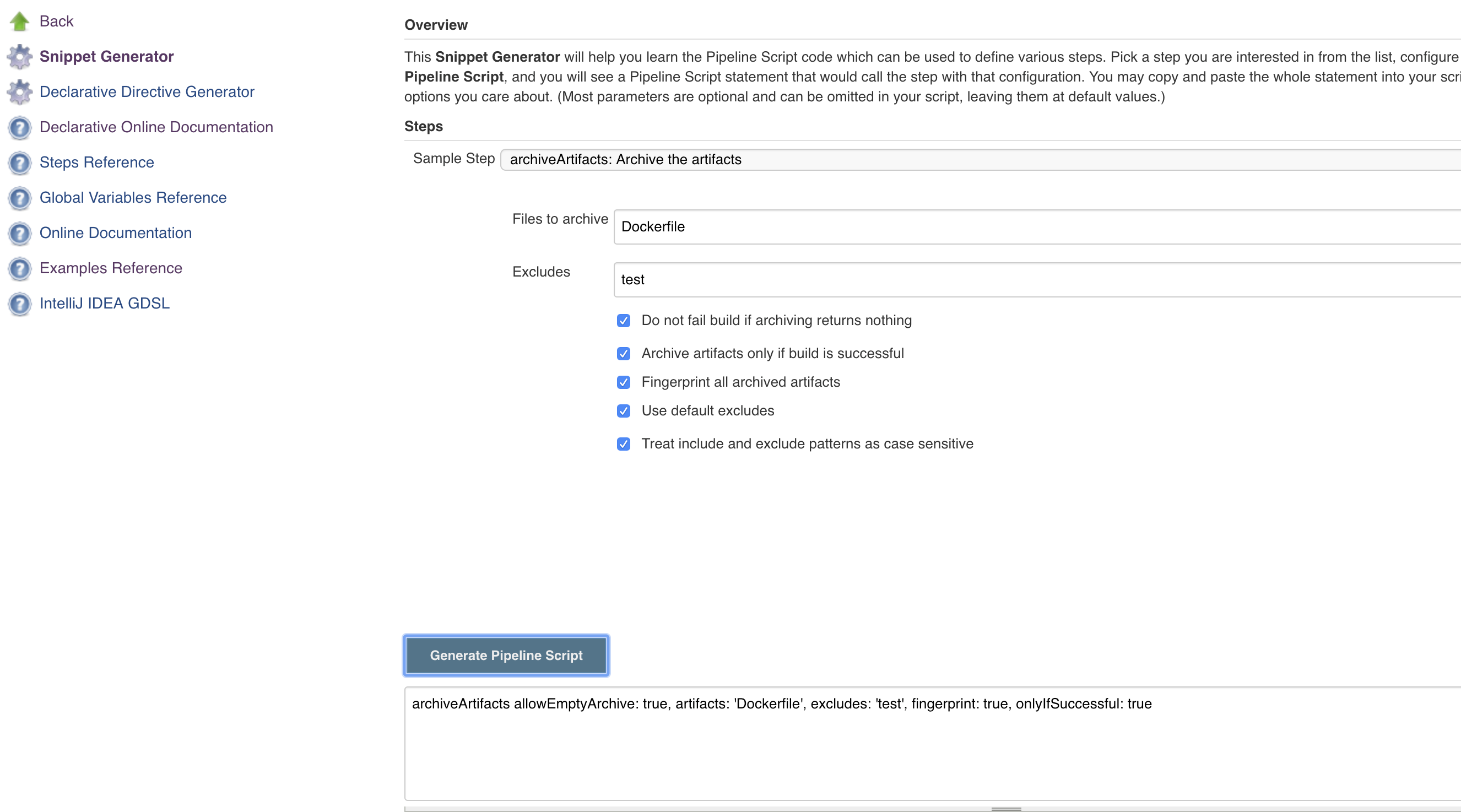Click the Steps Reference help icon
Viewport: 1461px width, 812px height.
(19, 163)
